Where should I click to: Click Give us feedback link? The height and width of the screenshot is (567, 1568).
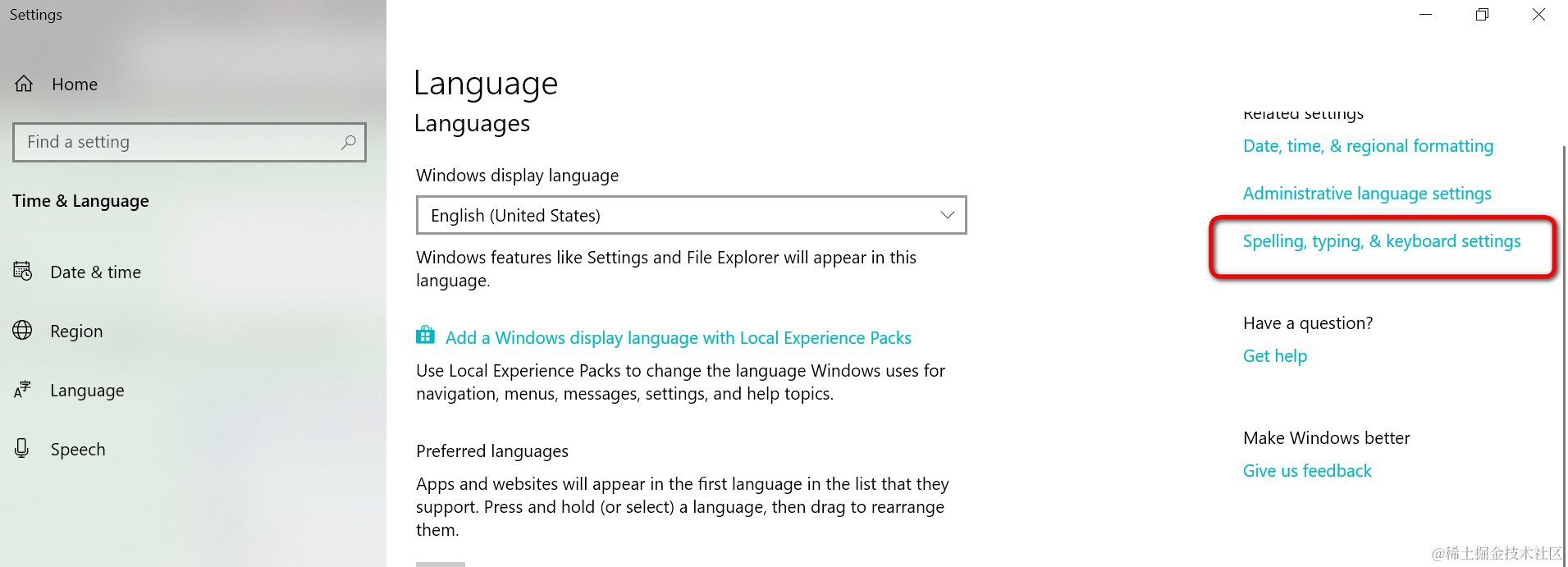pos(1307,471)
